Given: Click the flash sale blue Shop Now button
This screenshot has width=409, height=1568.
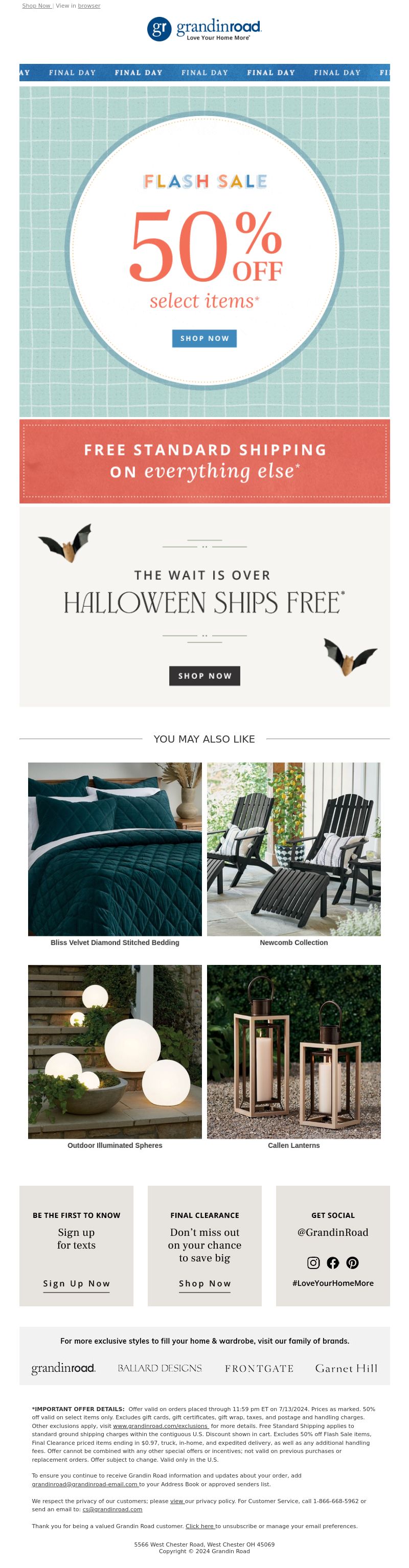Looking at the screenshot, I should click(204, 338).
